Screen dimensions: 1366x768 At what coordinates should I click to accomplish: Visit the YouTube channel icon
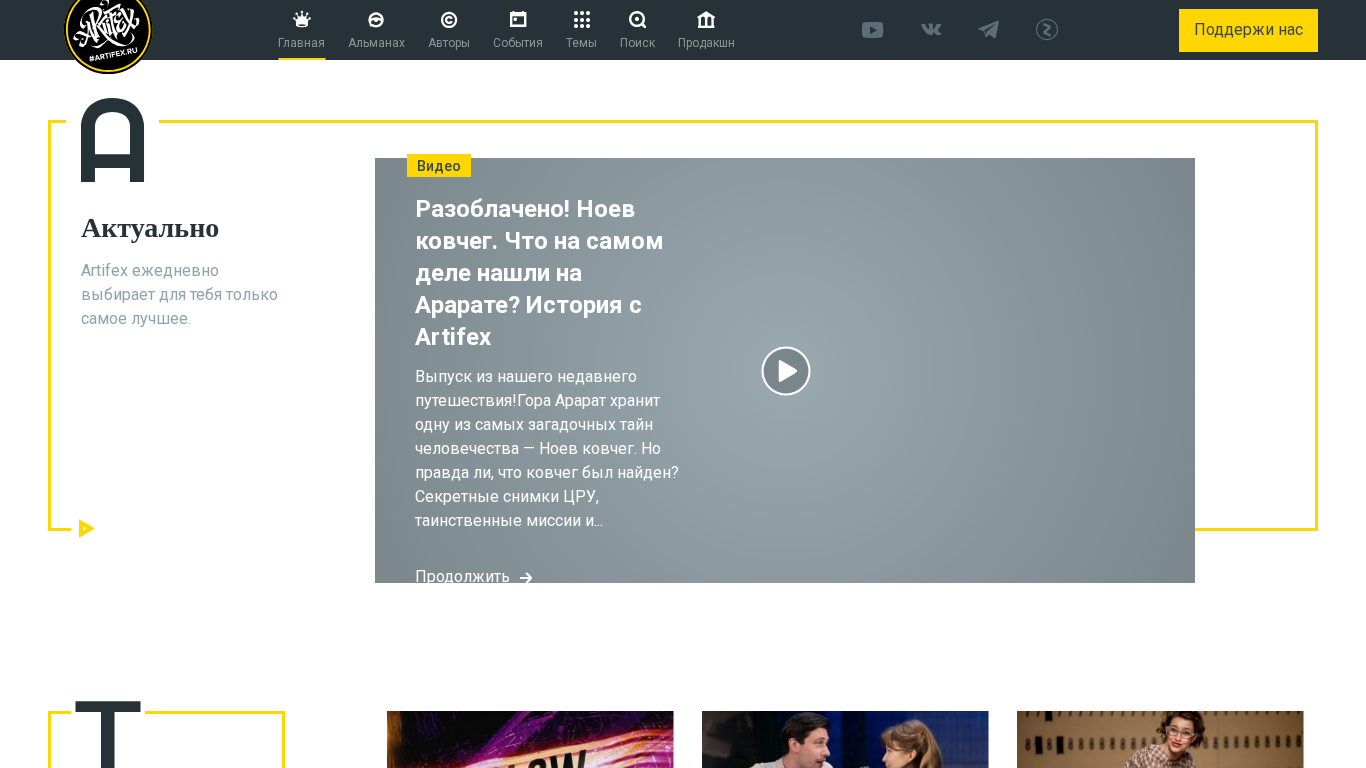(872, 30)
